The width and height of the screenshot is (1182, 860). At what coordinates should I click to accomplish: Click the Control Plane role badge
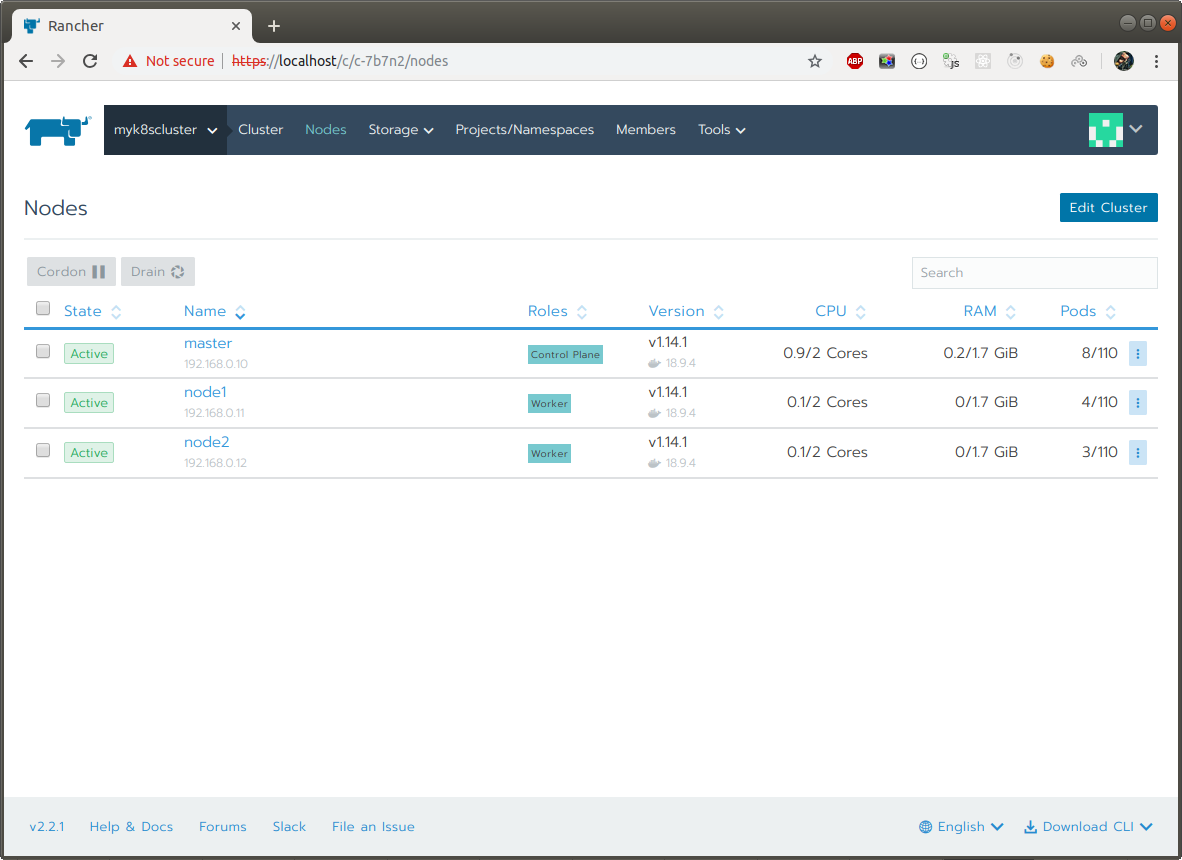tap(565, 354)
